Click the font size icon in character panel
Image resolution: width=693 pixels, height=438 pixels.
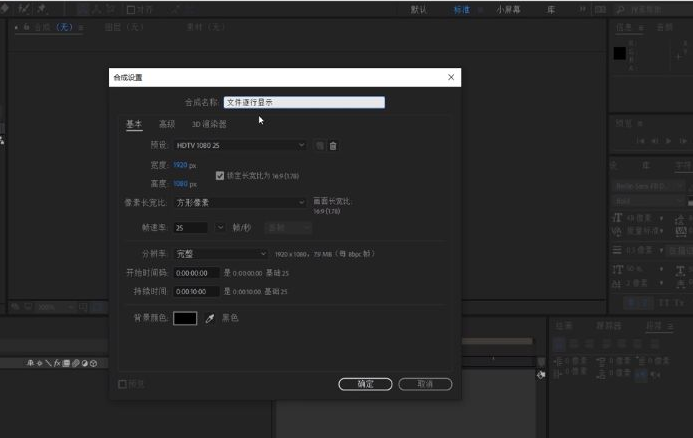click(x=617, y=218)
